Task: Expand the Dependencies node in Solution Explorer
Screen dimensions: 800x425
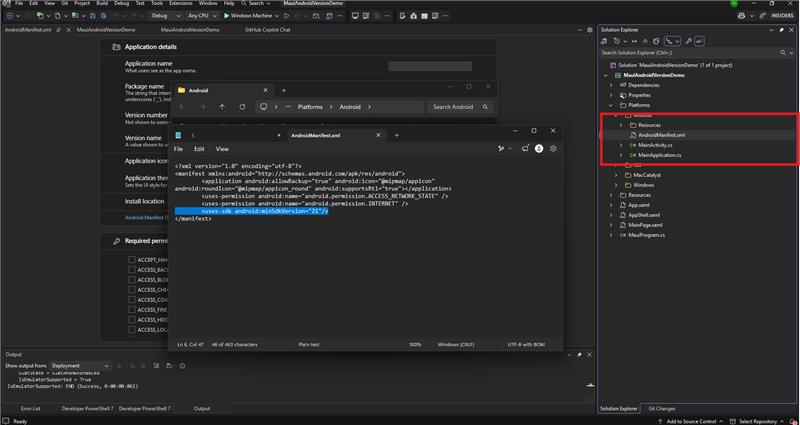Action: point(611,85)
